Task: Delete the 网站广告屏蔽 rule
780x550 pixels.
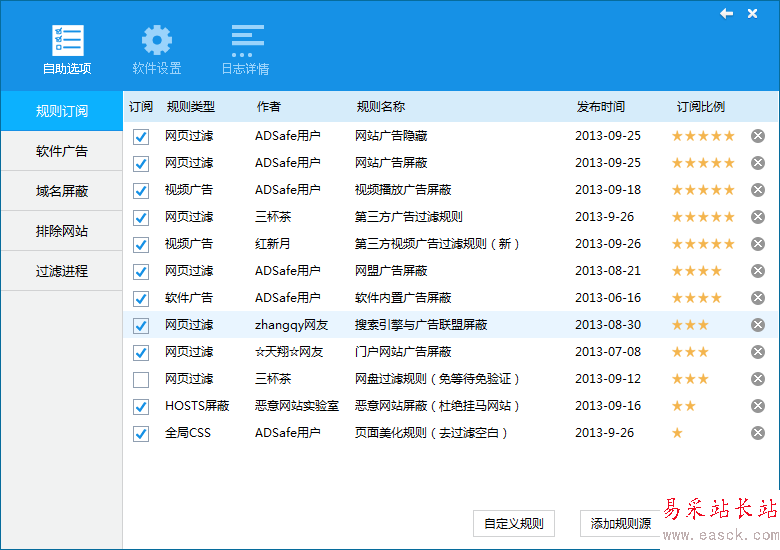Action: 758,163
